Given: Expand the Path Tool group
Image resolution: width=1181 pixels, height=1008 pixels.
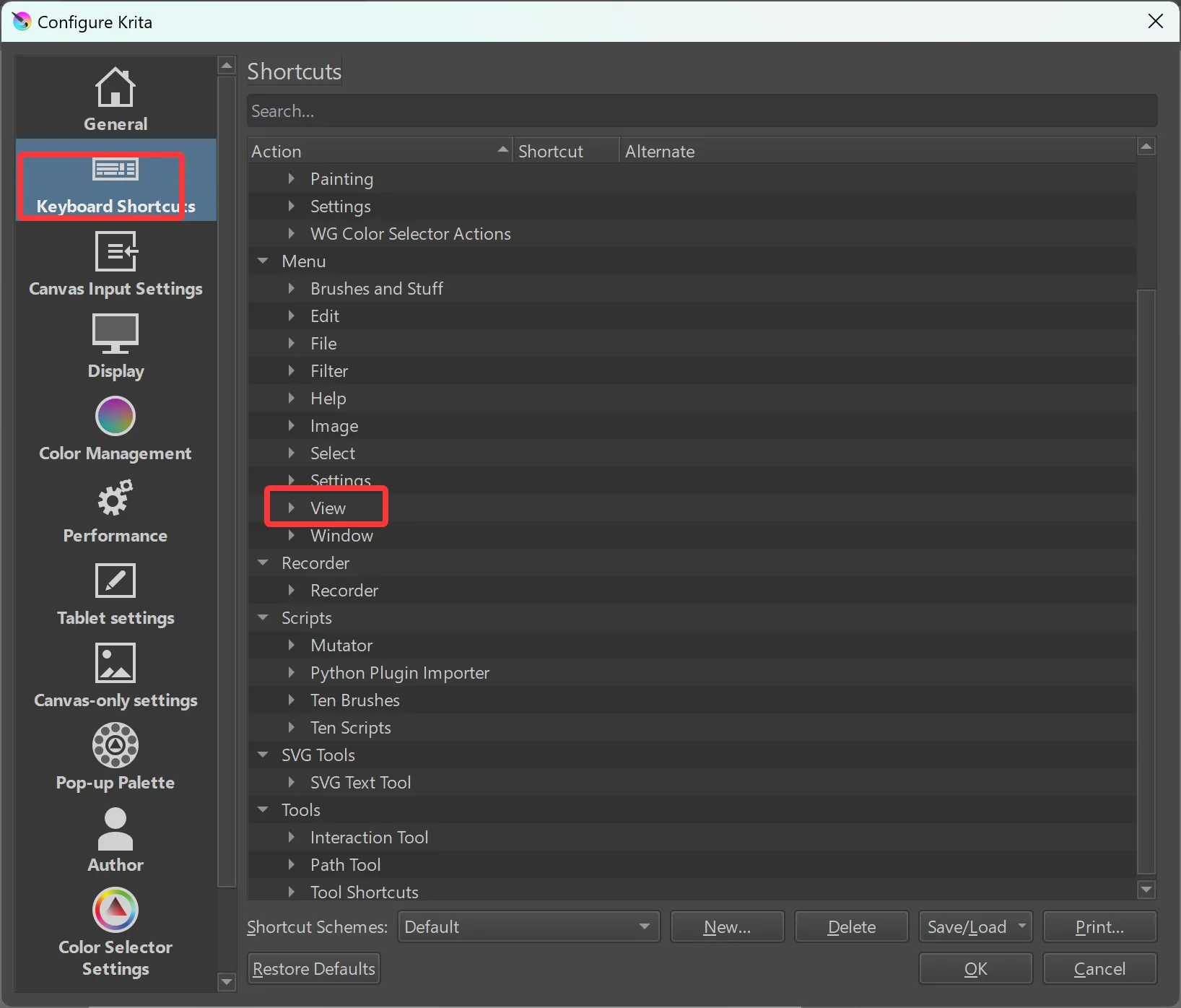Looking at the screenshot, I should pos(291,864).
